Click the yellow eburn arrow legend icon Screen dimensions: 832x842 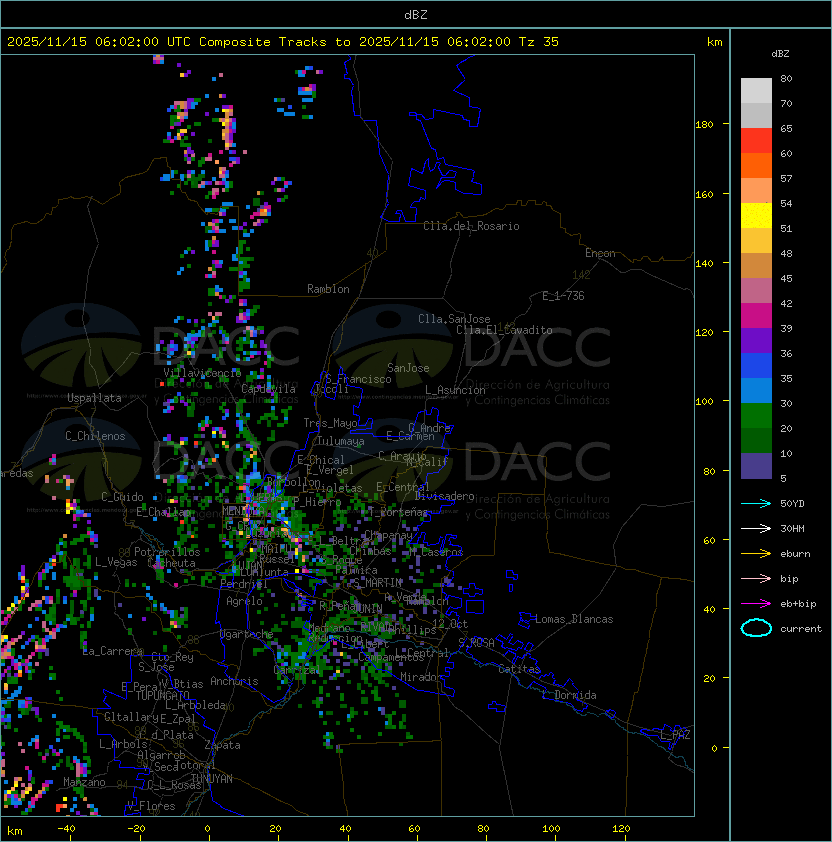click(756, 554)
